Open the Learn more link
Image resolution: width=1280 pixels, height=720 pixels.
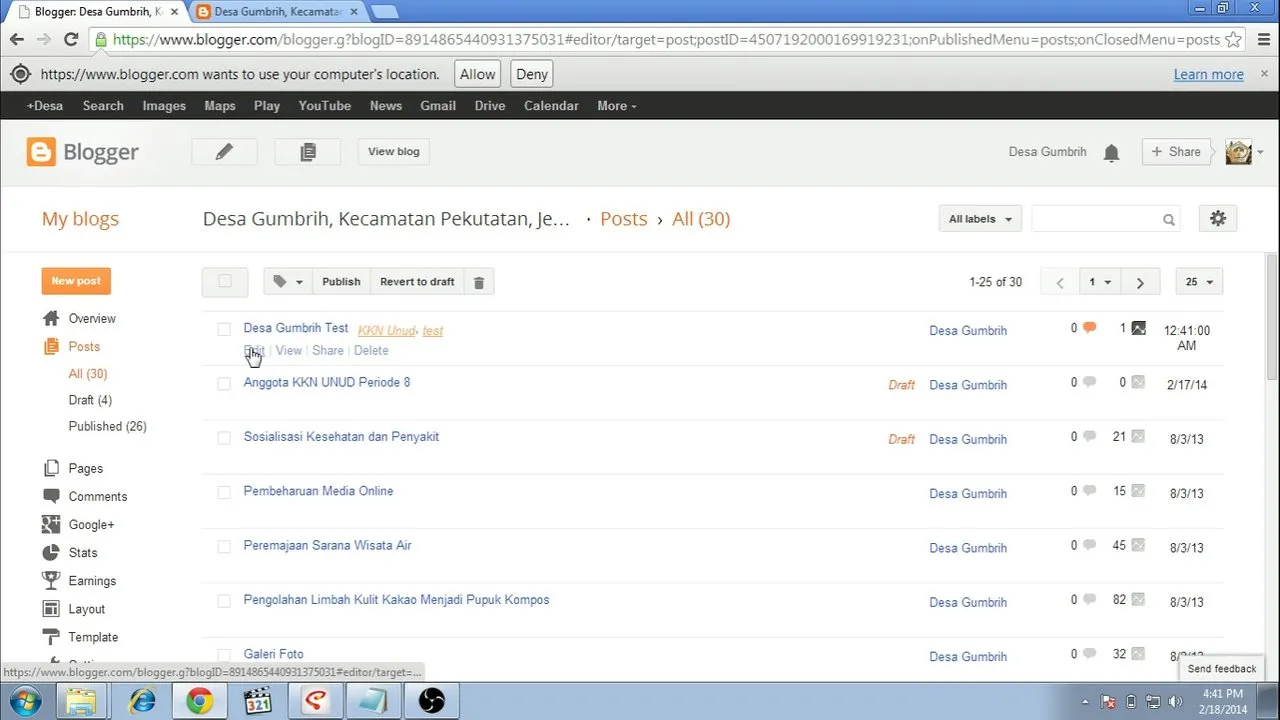[1209, 74]
